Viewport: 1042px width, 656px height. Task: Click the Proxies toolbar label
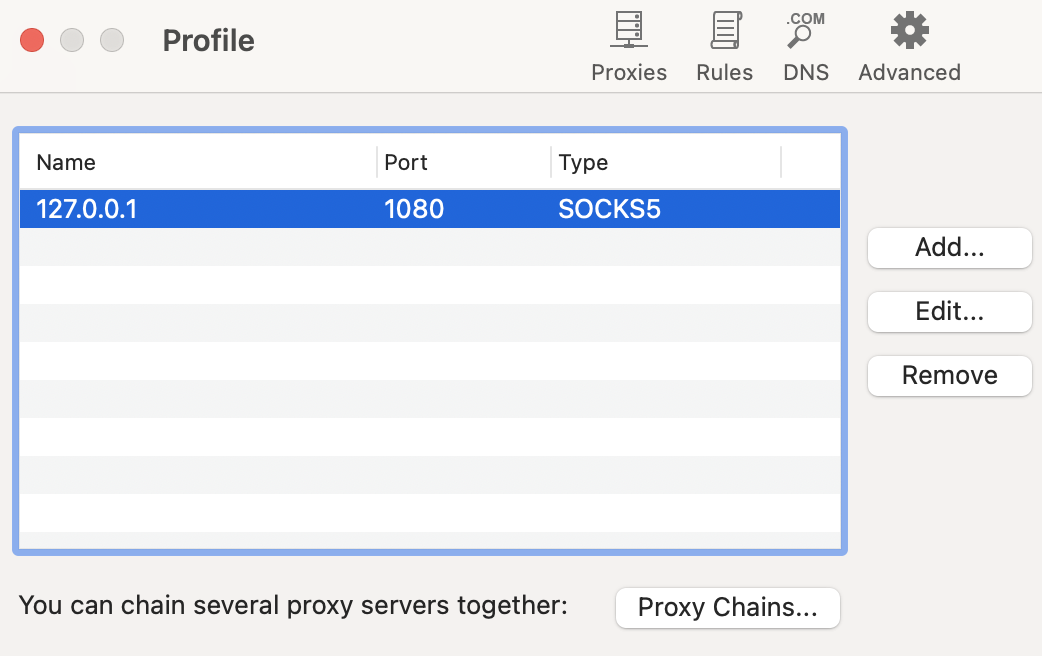pos(629,73)
